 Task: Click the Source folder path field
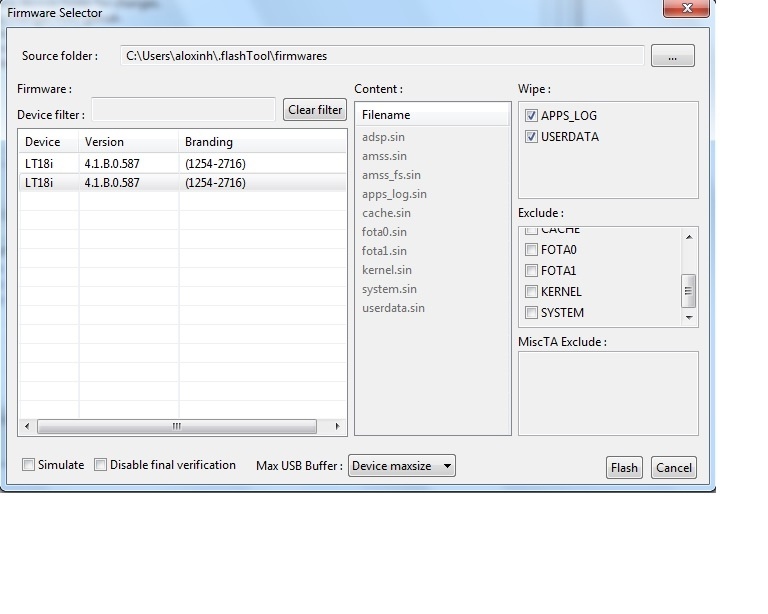point(382,56)
